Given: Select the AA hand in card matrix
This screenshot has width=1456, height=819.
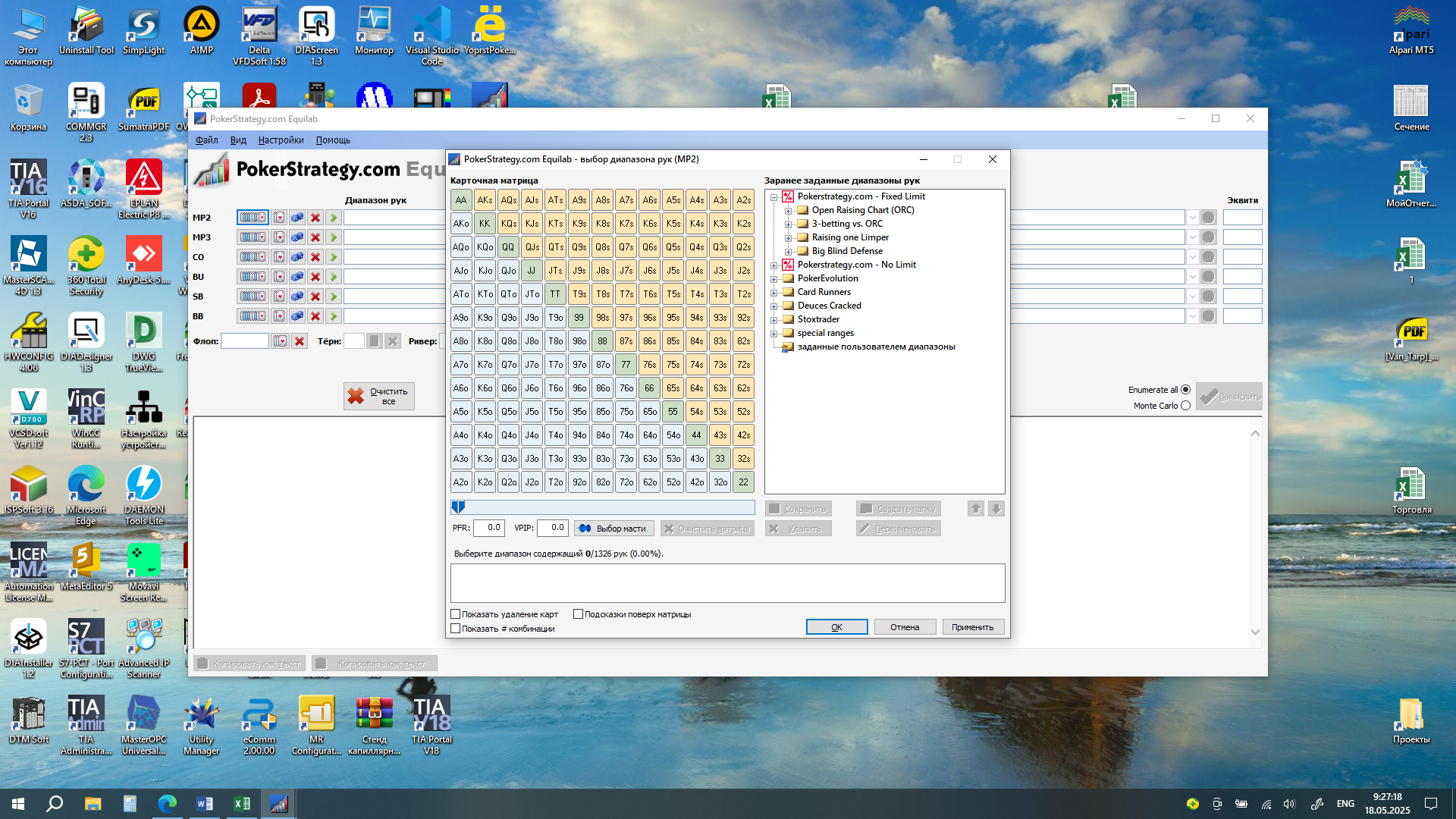Looking at the screenshot, I should (461, 200).
